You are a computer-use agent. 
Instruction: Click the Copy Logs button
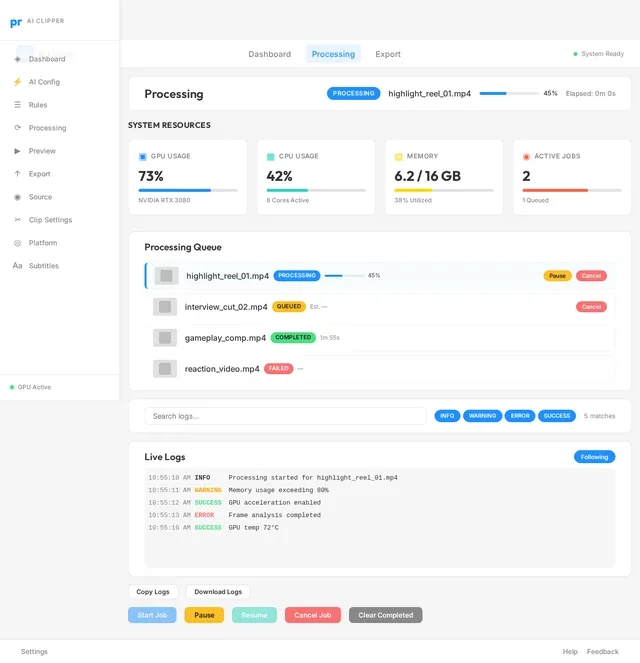click(153, 592)
